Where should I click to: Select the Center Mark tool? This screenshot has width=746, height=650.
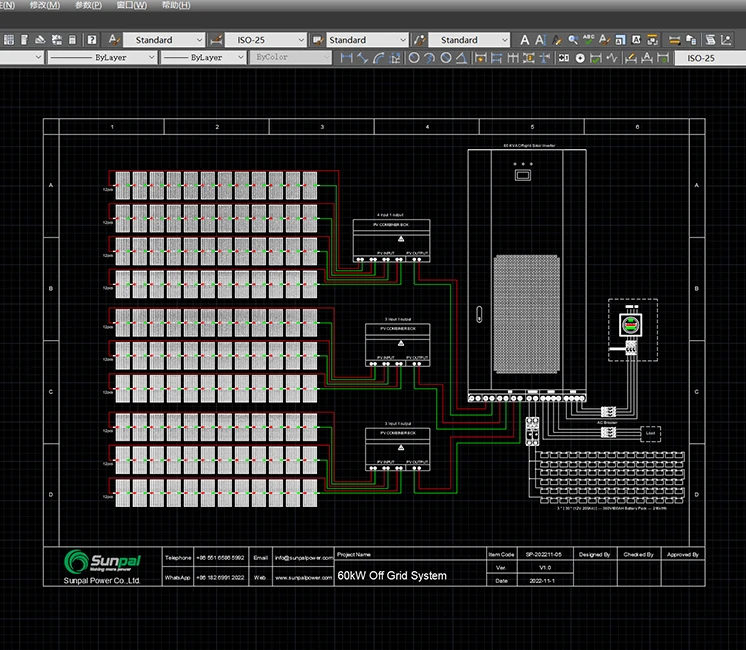coord(580,58)
